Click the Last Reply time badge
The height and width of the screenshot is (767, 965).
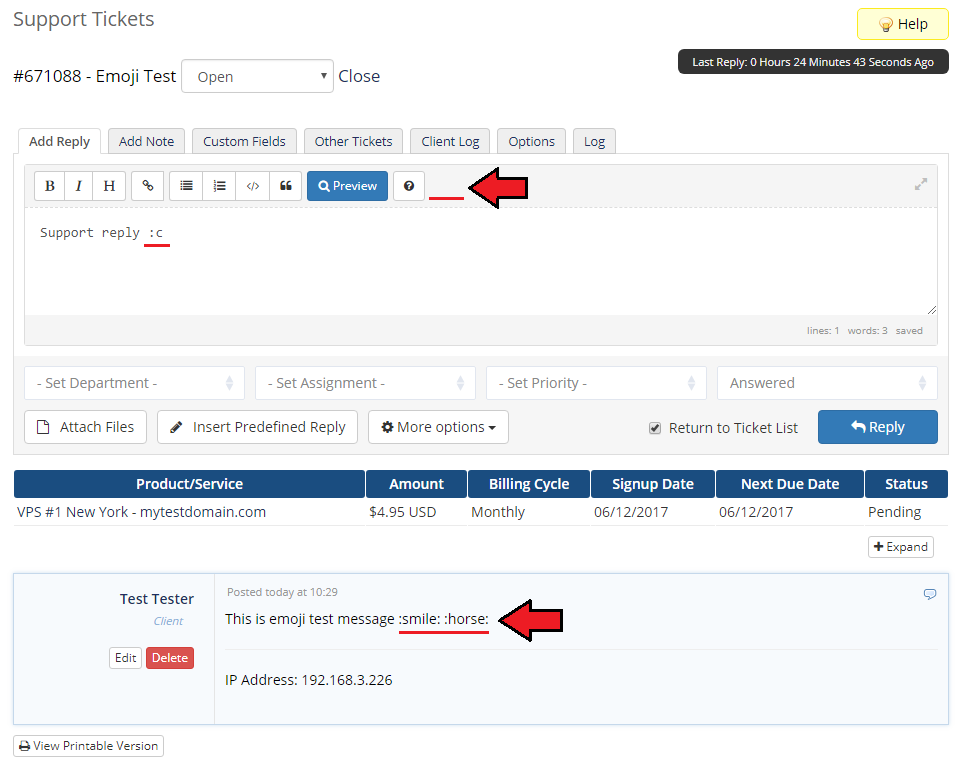(x=813, y=62)
